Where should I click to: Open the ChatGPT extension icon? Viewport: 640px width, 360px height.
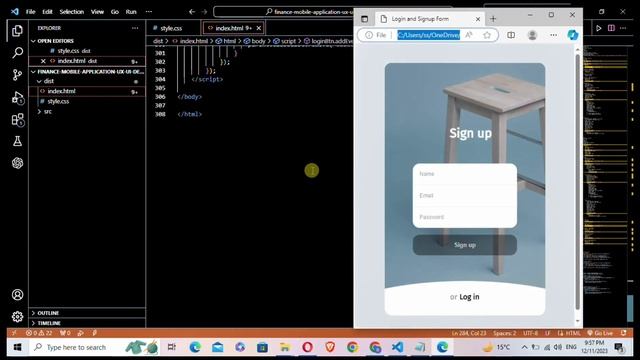(17, 163)
